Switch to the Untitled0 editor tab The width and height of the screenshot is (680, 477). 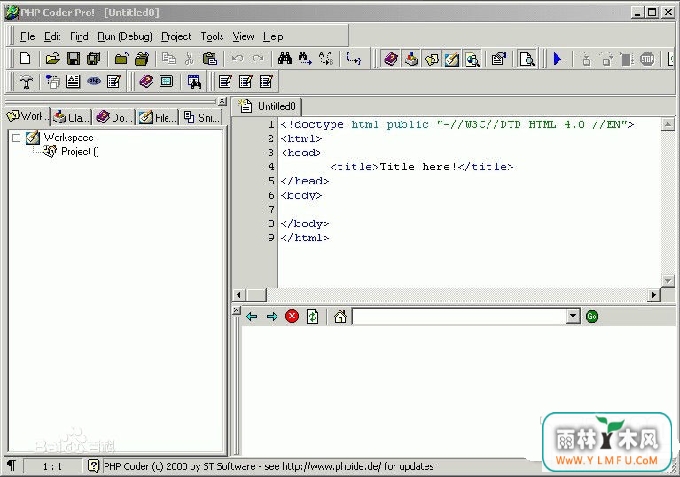pos(268,106)
